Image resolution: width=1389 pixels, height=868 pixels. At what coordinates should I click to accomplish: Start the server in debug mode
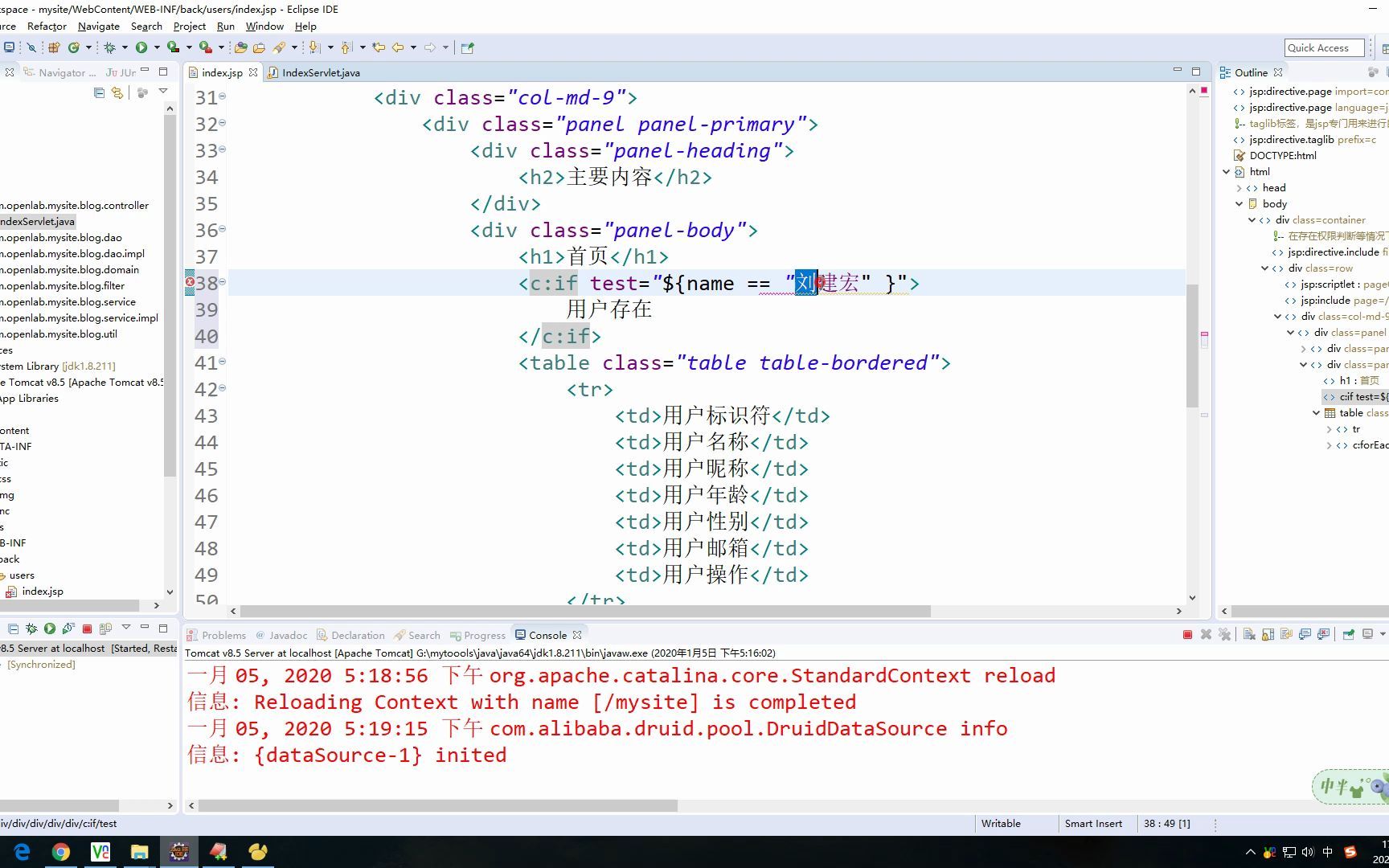click(x=31, y=628)
